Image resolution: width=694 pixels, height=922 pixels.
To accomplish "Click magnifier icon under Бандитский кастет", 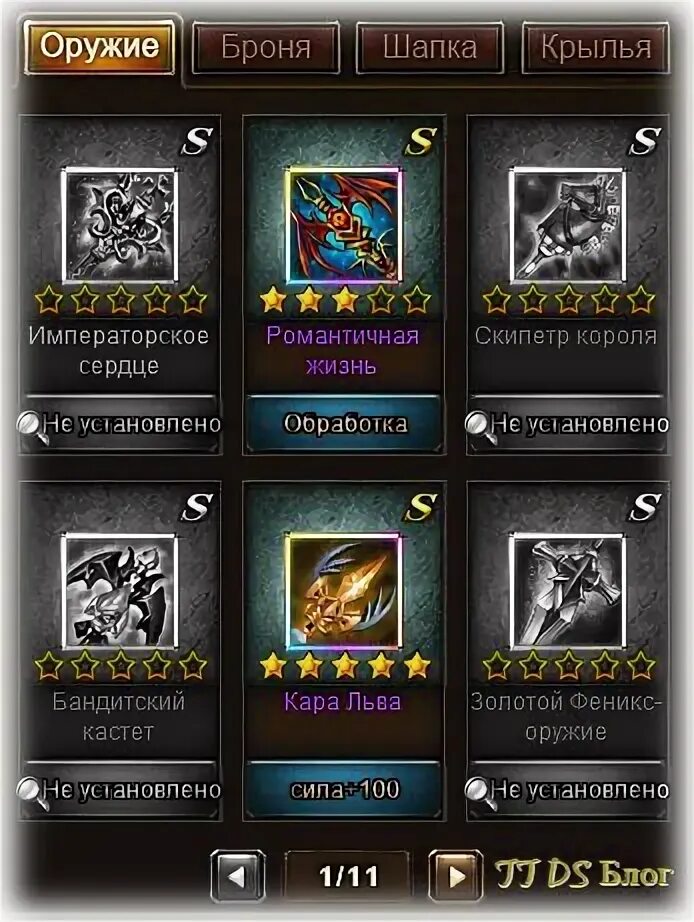I will coord(32,792).
